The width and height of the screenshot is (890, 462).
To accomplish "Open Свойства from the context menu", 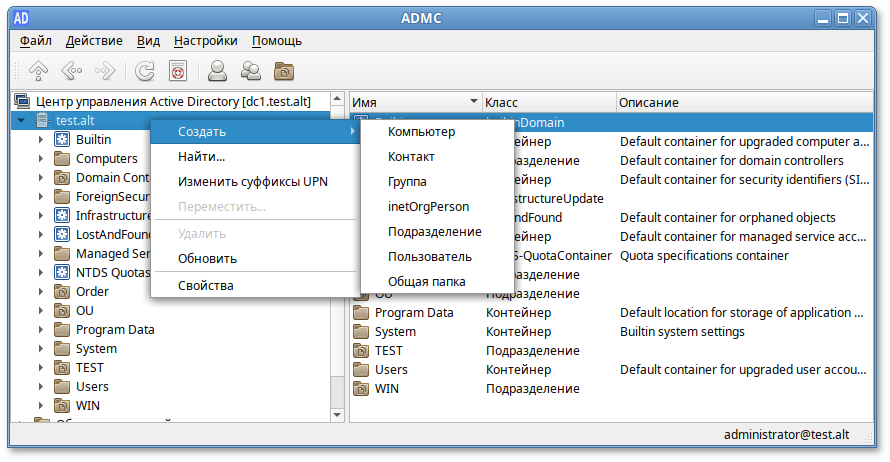I will 255,285.
